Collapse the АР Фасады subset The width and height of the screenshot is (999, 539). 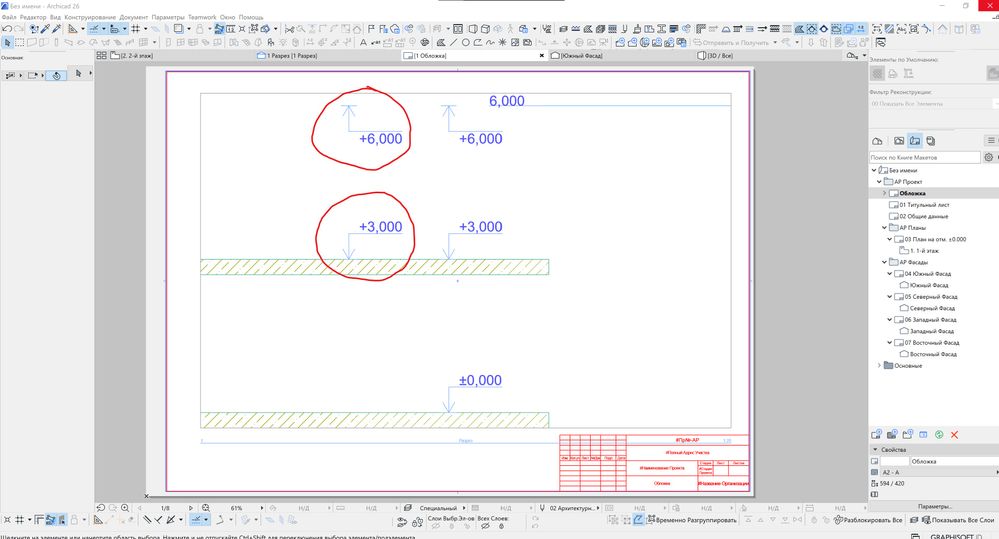[884, 262]
